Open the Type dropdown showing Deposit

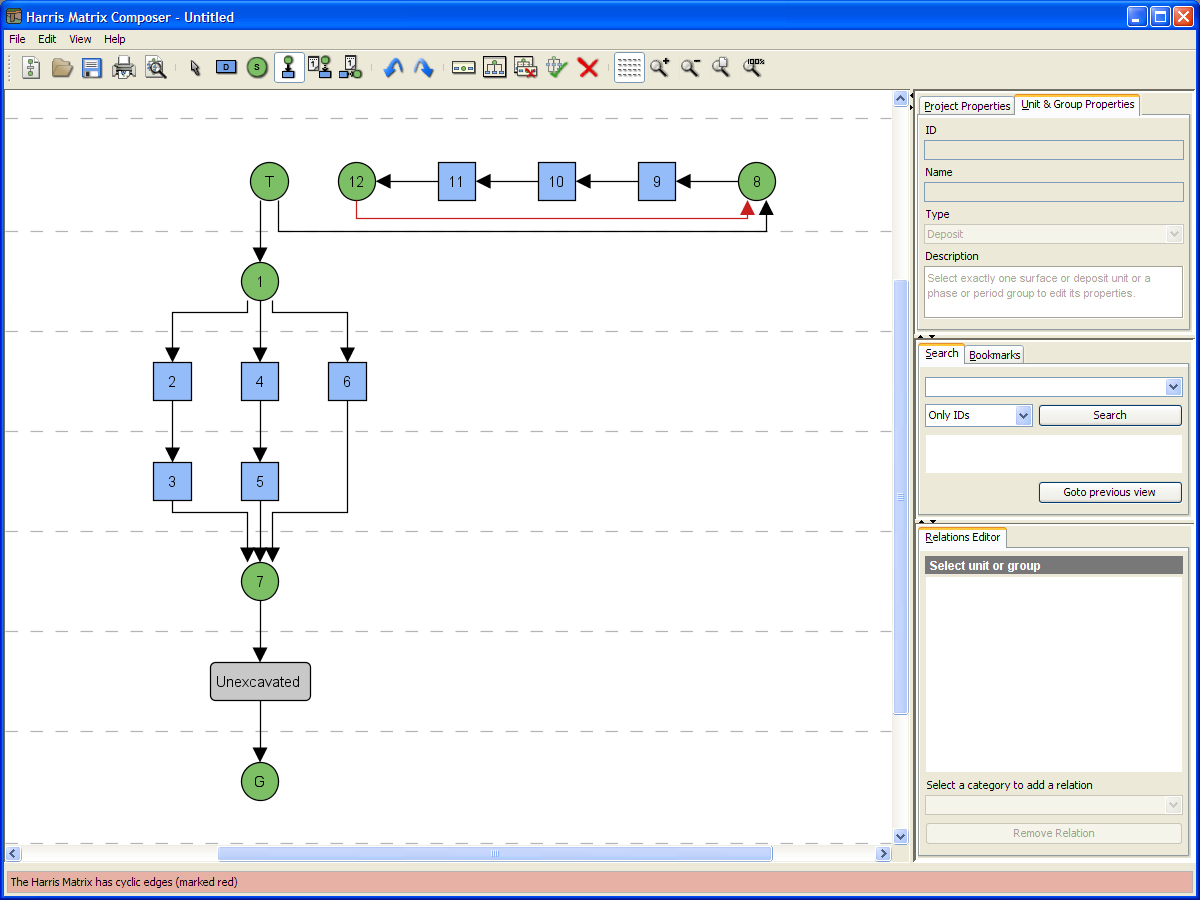[1053, 234]
